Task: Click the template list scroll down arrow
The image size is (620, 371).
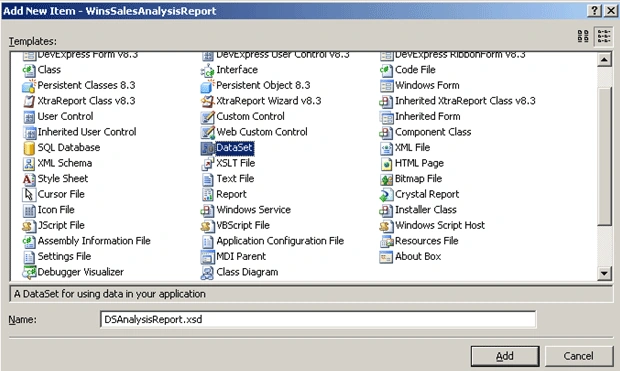Action: 604,273
